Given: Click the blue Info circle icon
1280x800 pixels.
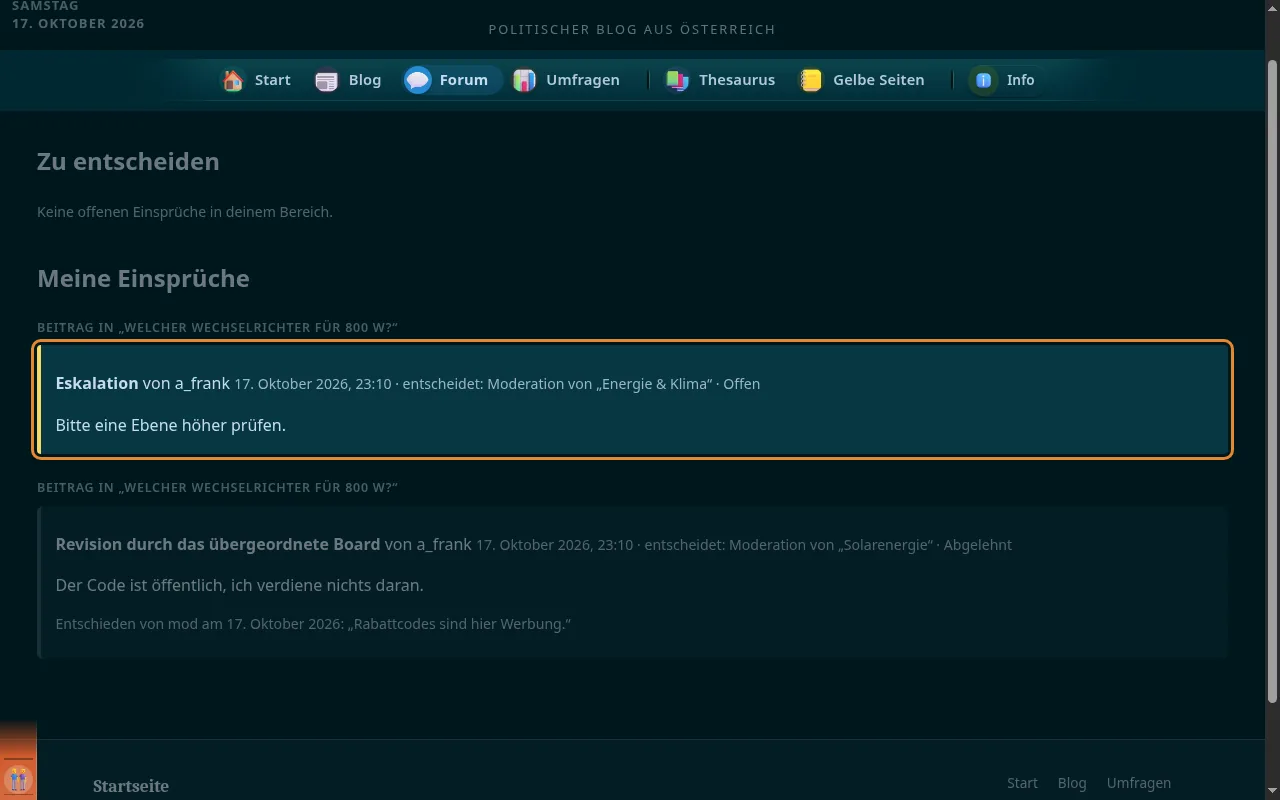Looking at the screenshot, I should click(984, 80).
